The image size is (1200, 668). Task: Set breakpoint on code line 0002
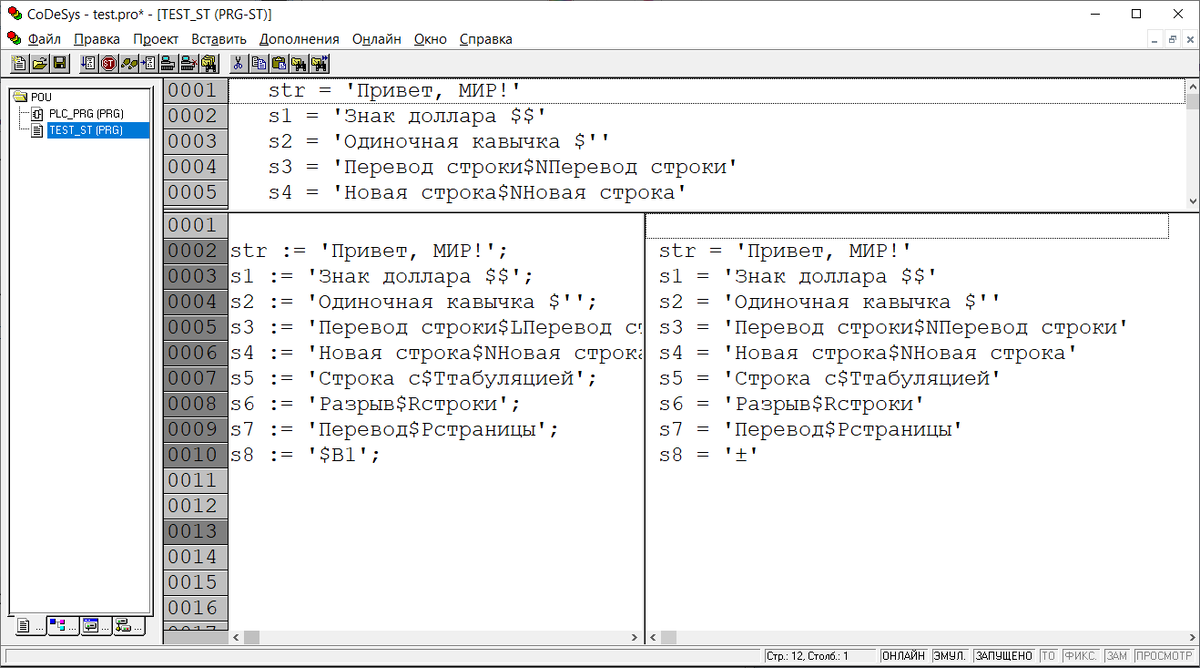(x=196, y=250)
